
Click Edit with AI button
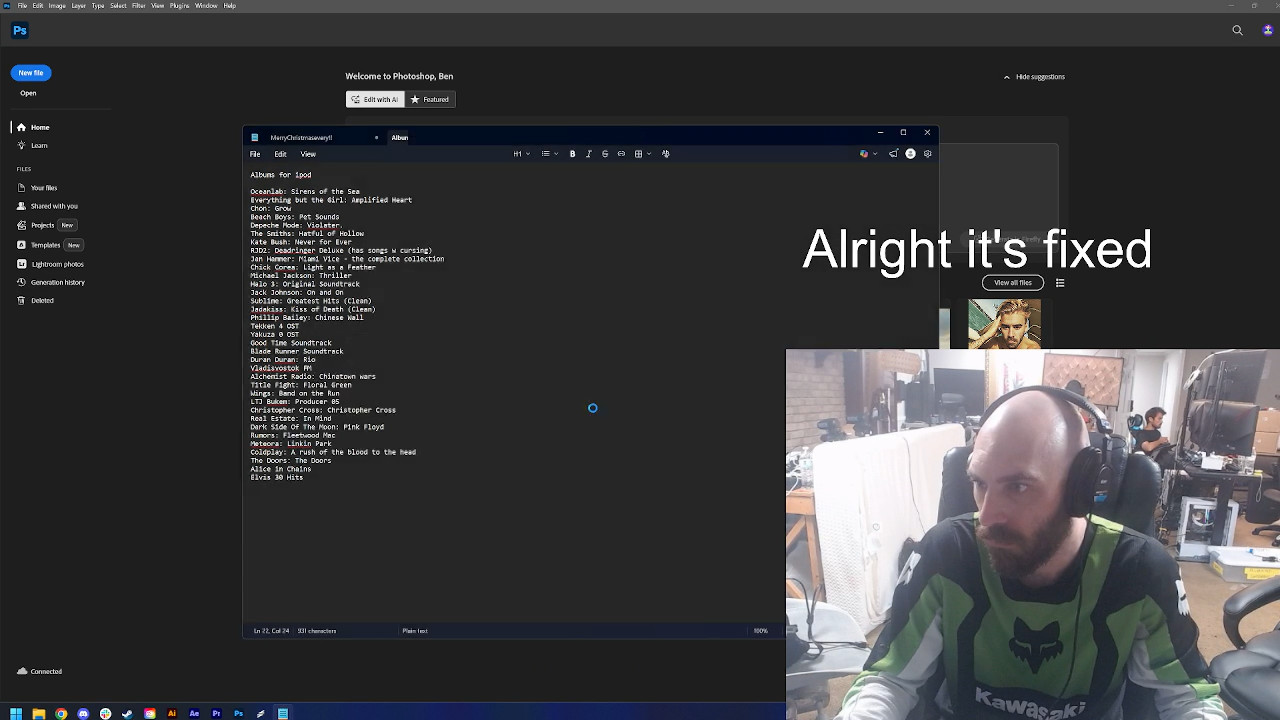[x=374, y=99]
